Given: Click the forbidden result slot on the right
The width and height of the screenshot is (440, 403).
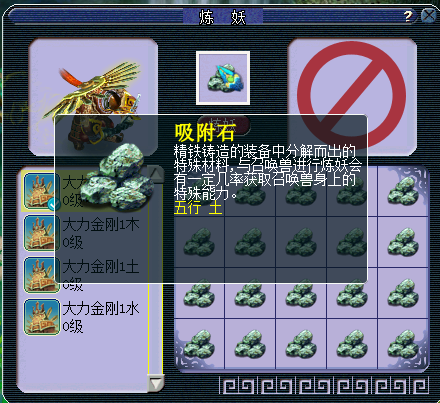Looking at the screenshot, I should tap(352, 97).
